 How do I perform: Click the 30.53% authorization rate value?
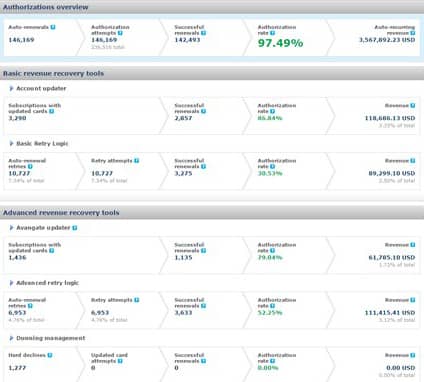pyautogui.click(x=270, y=173)
